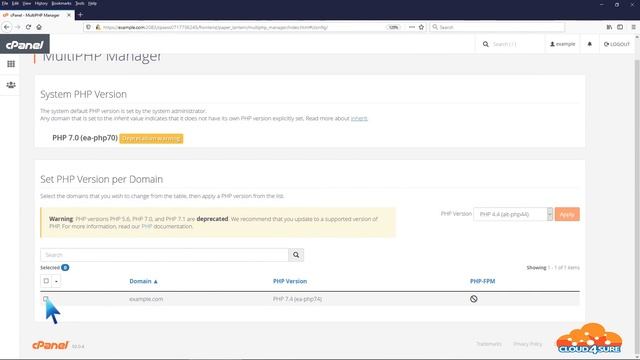Click the cPanel header search field
The width and height of the screenshot is (640, 360).
(x=514, y=44)
